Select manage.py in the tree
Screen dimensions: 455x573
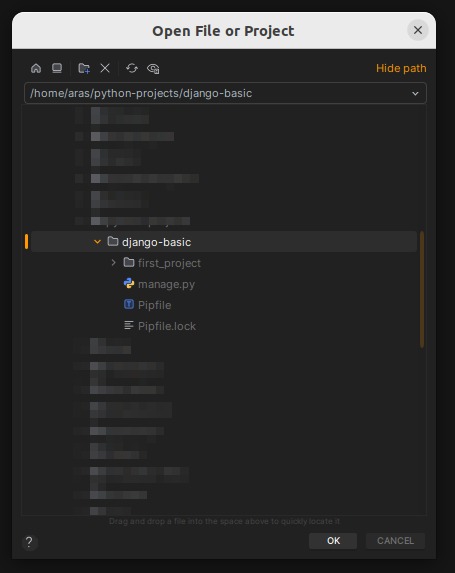166,284
